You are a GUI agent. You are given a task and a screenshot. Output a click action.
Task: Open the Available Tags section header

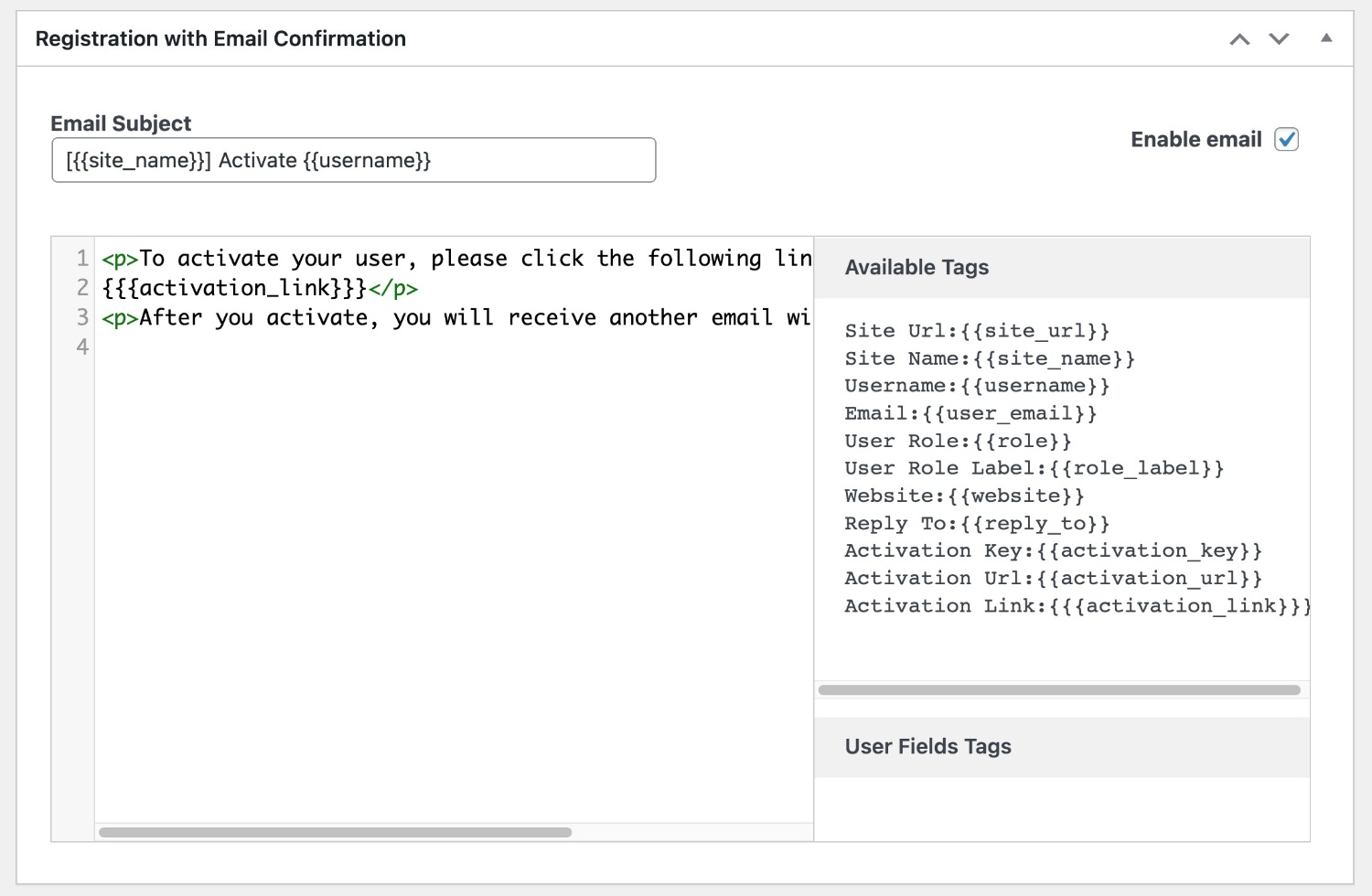(x=1062, y=268)
